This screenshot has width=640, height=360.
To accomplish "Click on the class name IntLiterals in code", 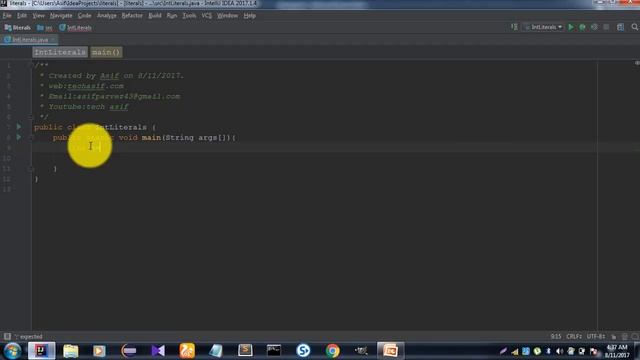I will tap(121, 127).
